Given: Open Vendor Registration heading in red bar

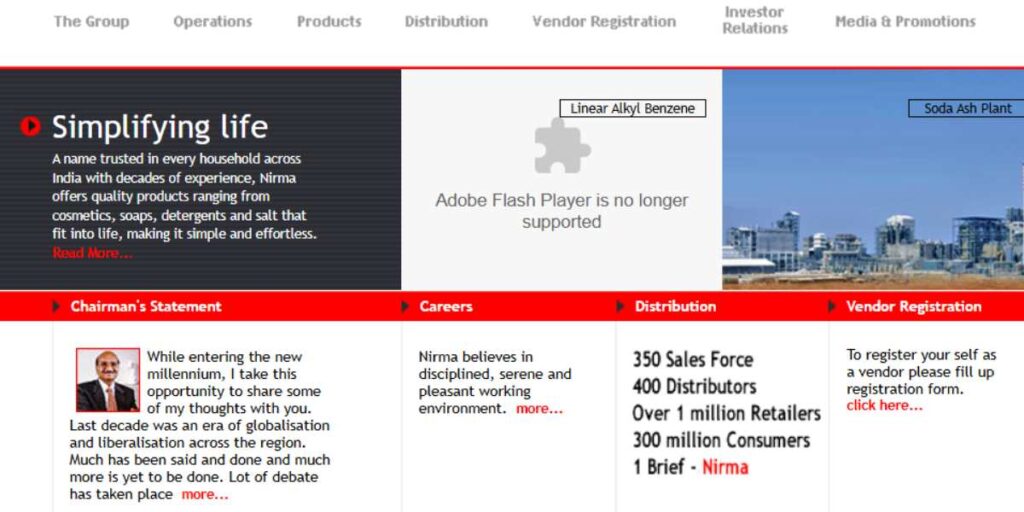Looking at the screenshot, I should click(x=914, y=306).
